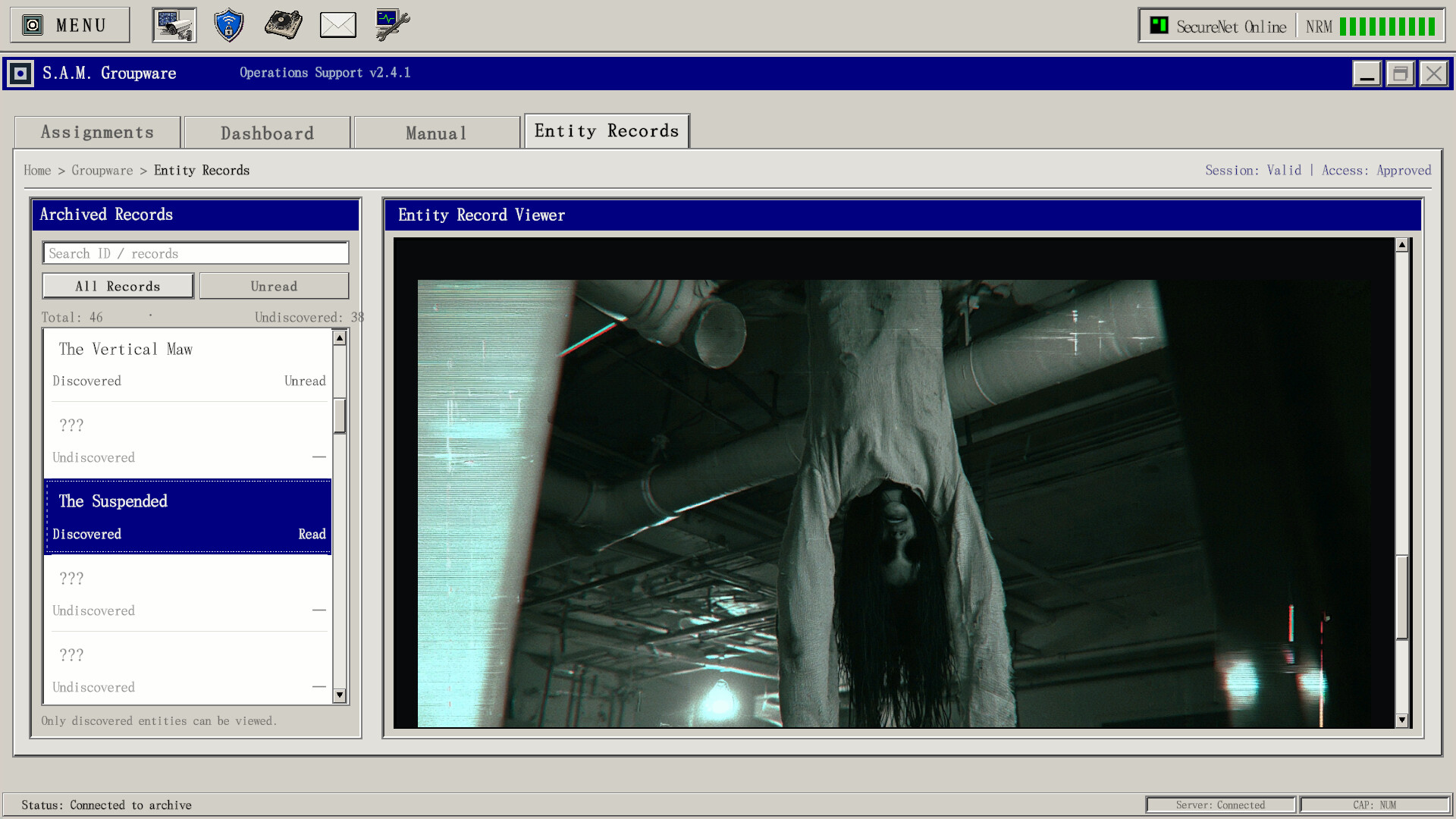Click the Operations Support v2.4.1 text
This screenshot has width=1456, height=819.
(x=325, y=73)
